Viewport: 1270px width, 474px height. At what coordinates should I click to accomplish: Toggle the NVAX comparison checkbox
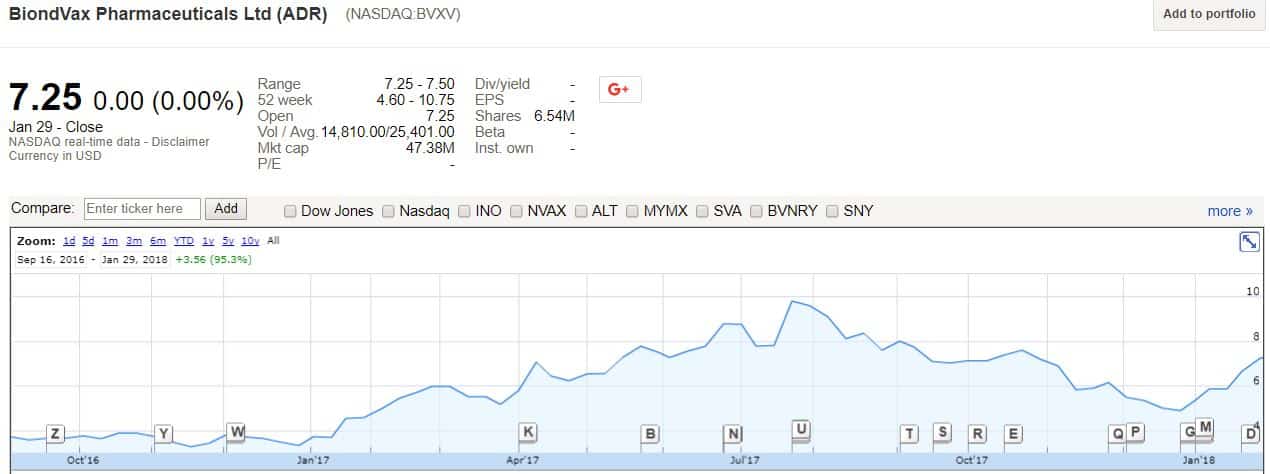click(516, 211)
